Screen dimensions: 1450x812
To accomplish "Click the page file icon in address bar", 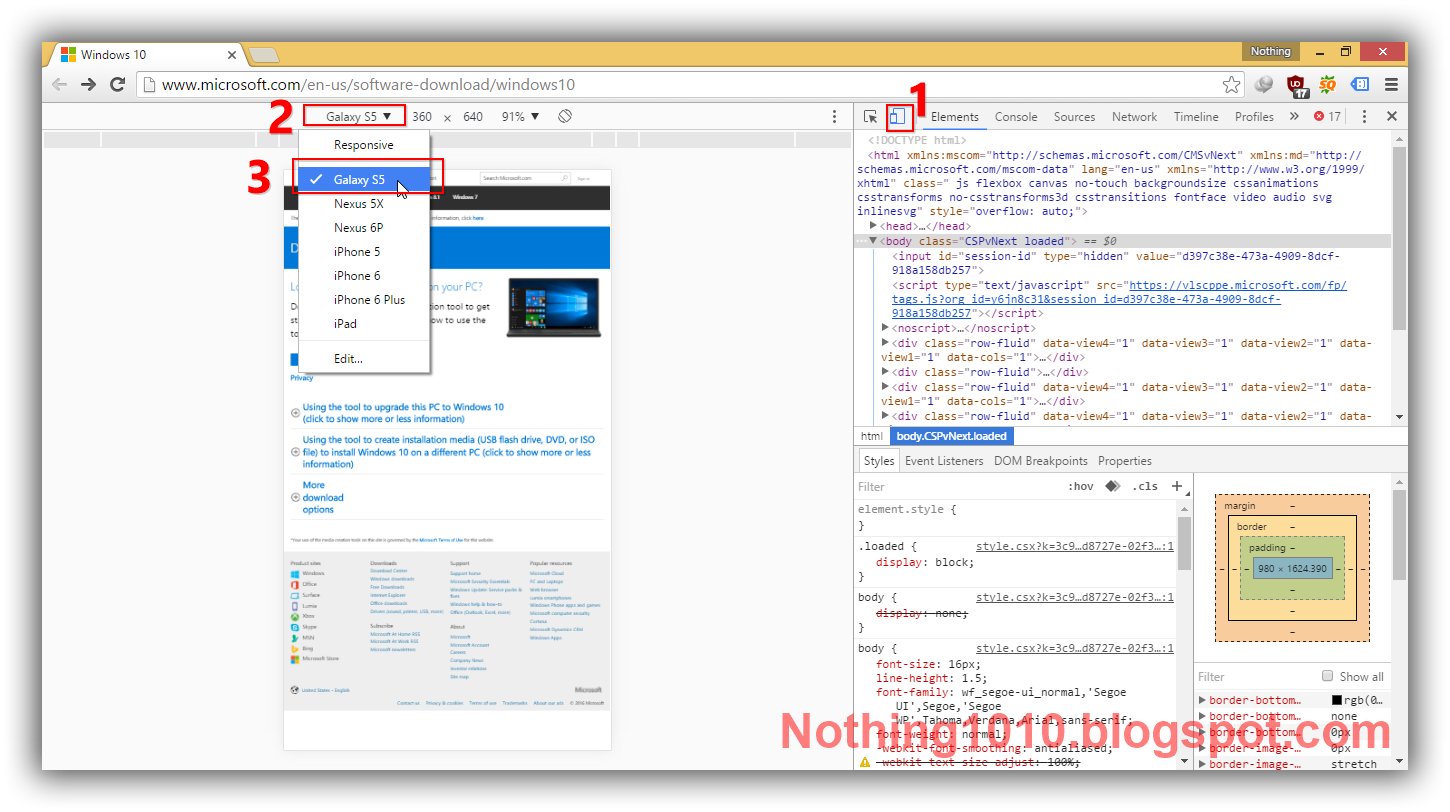I will click(148, 85).
